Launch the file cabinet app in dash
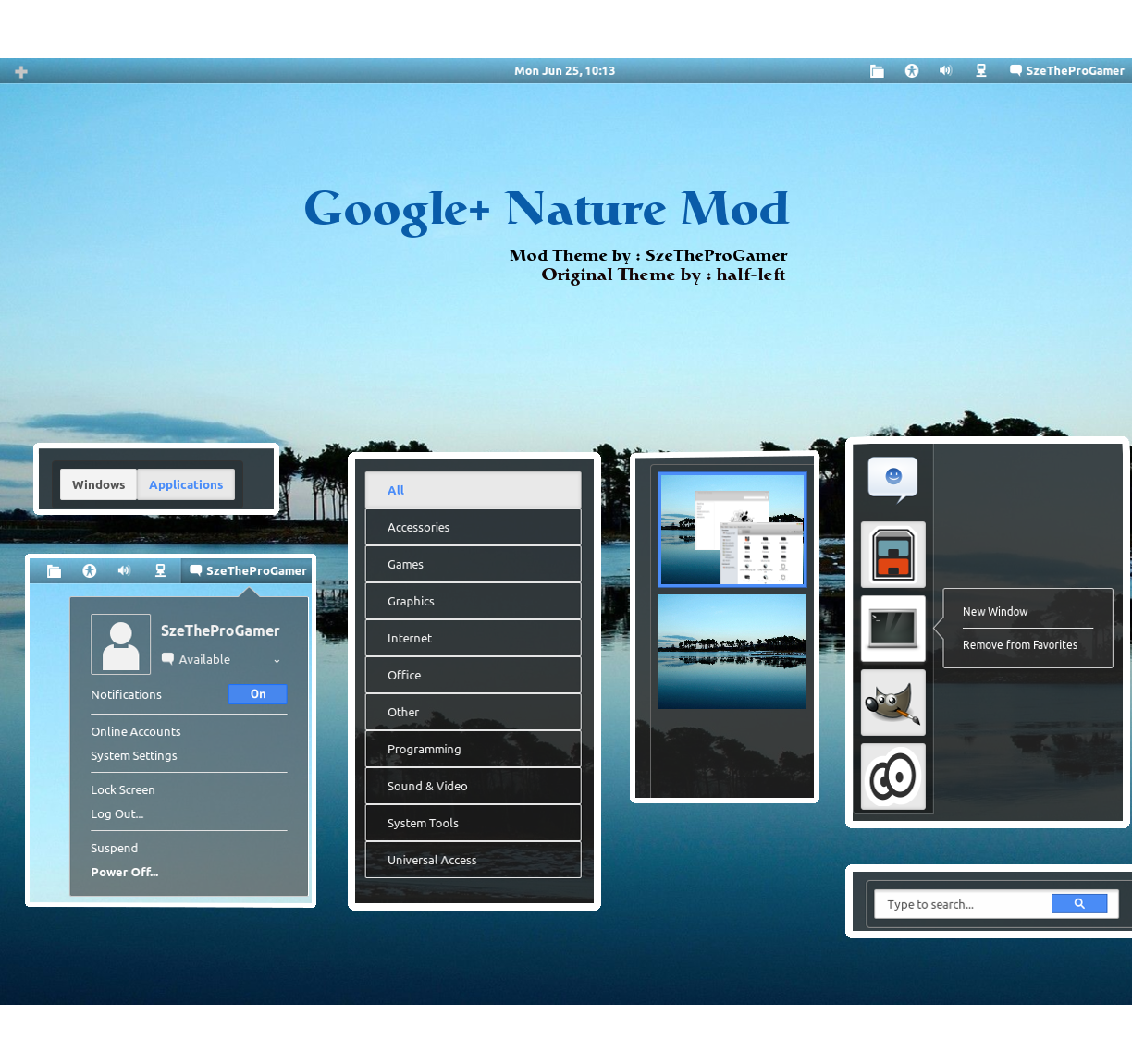This screenshot has width=1132, height=1064. pyautogui.click(x=893, y=555)
